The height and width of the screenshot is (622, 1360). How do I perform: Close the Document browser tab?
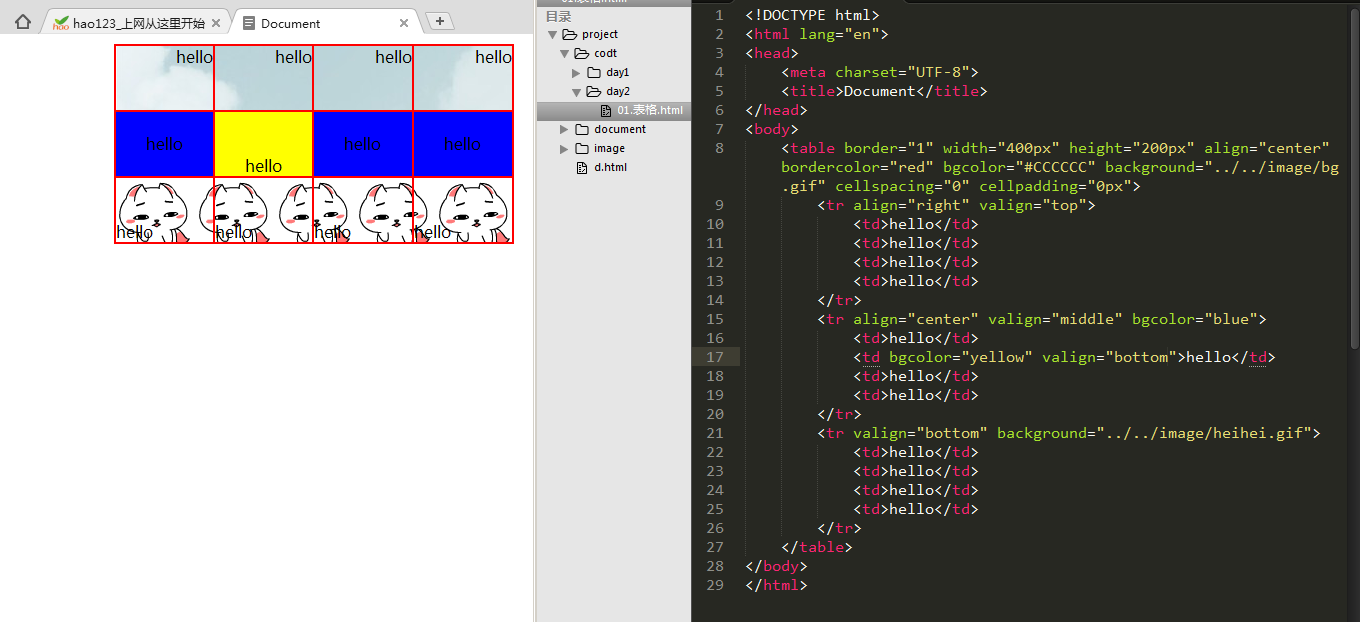pyautogui.click(x=404, y=23)
